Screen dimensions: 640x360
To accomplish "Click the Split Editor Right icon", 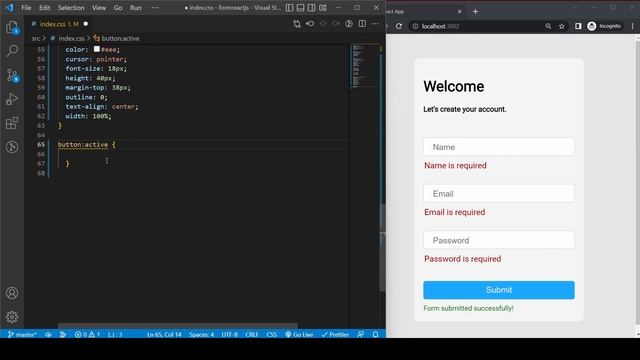I will (x=362, y=24).
